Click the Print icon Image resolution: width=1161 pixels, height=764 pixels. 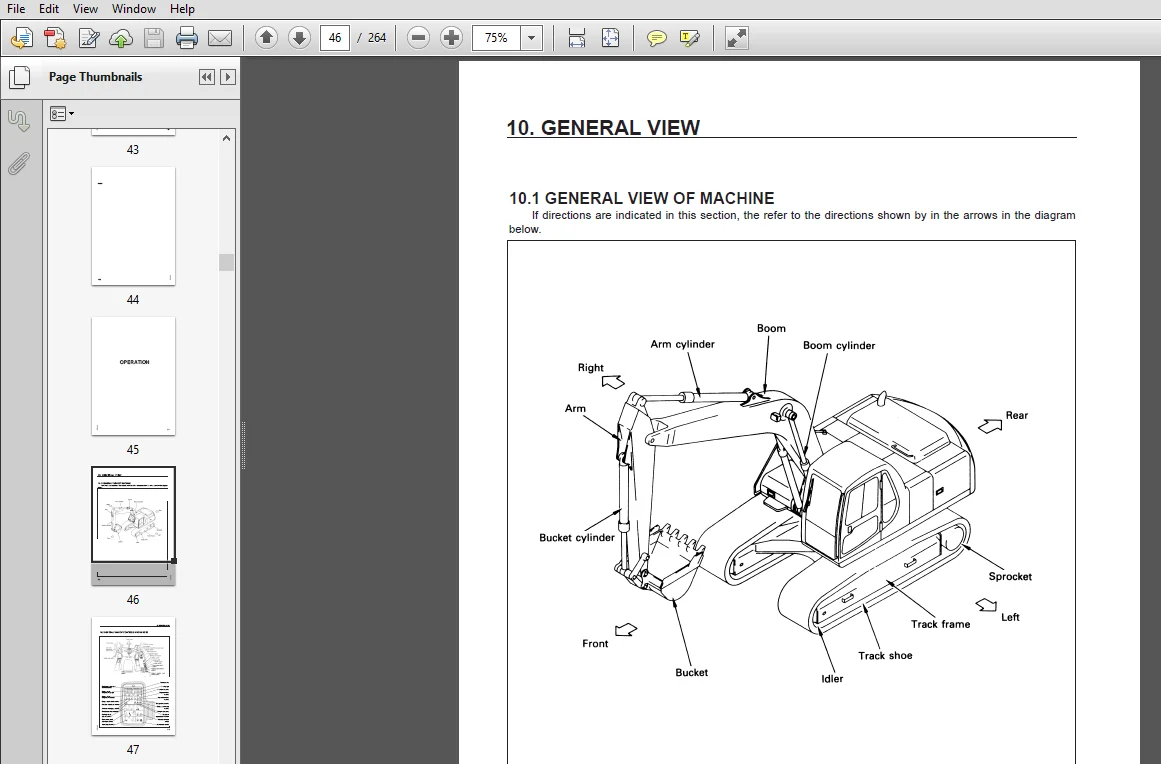(187, 38)
